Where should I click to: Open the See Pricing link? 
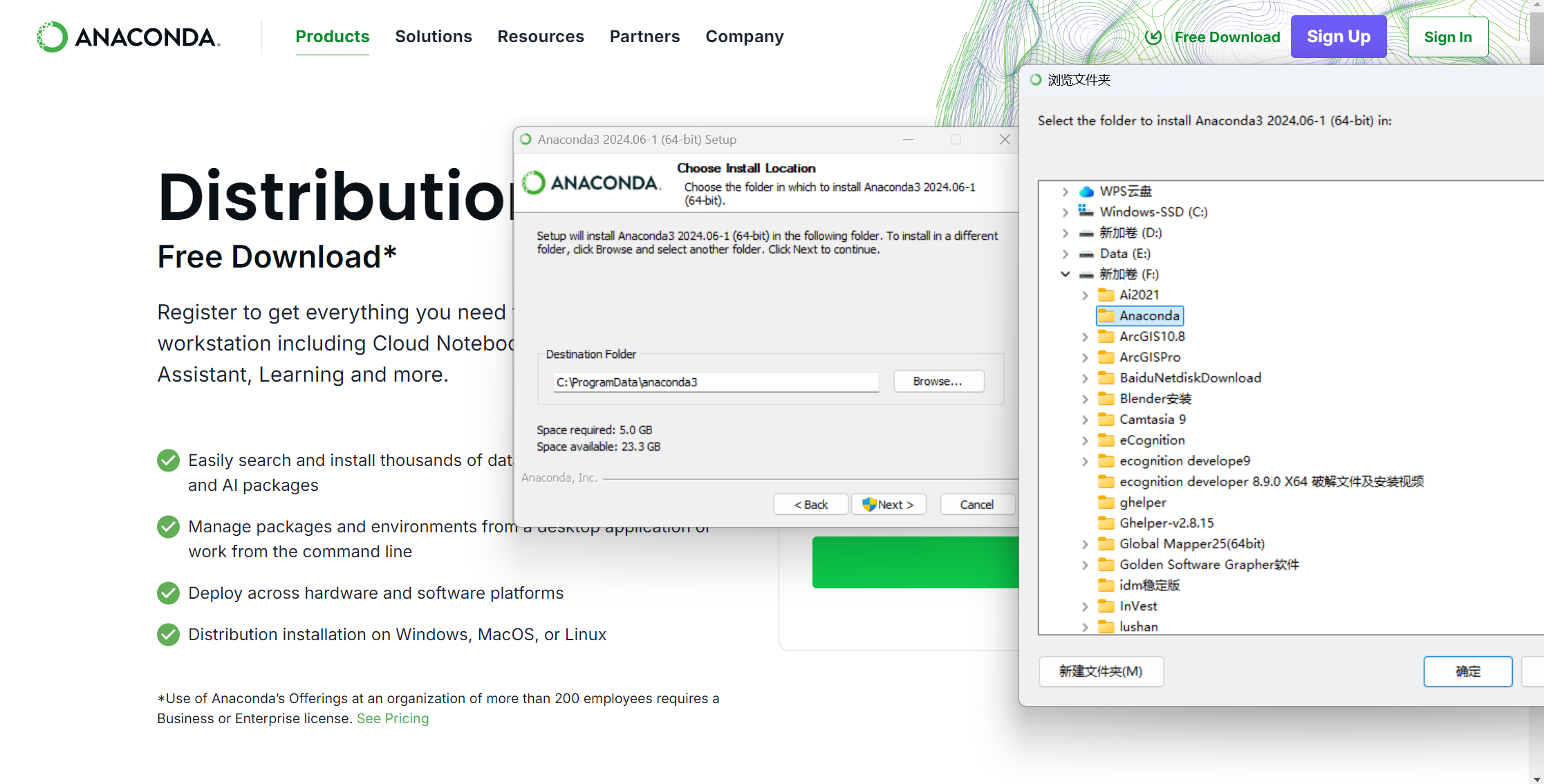pyautogui.click(x=393, y=718)
